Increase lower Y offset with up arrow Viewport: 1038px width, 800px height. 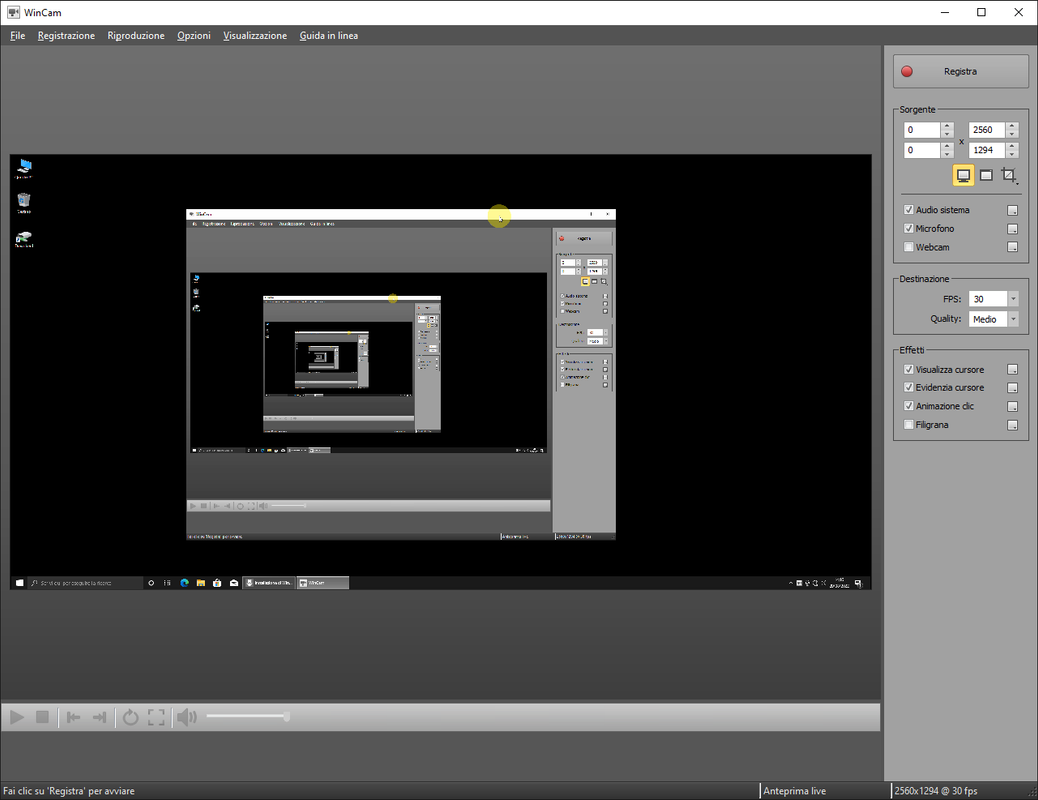pos(947,146)
